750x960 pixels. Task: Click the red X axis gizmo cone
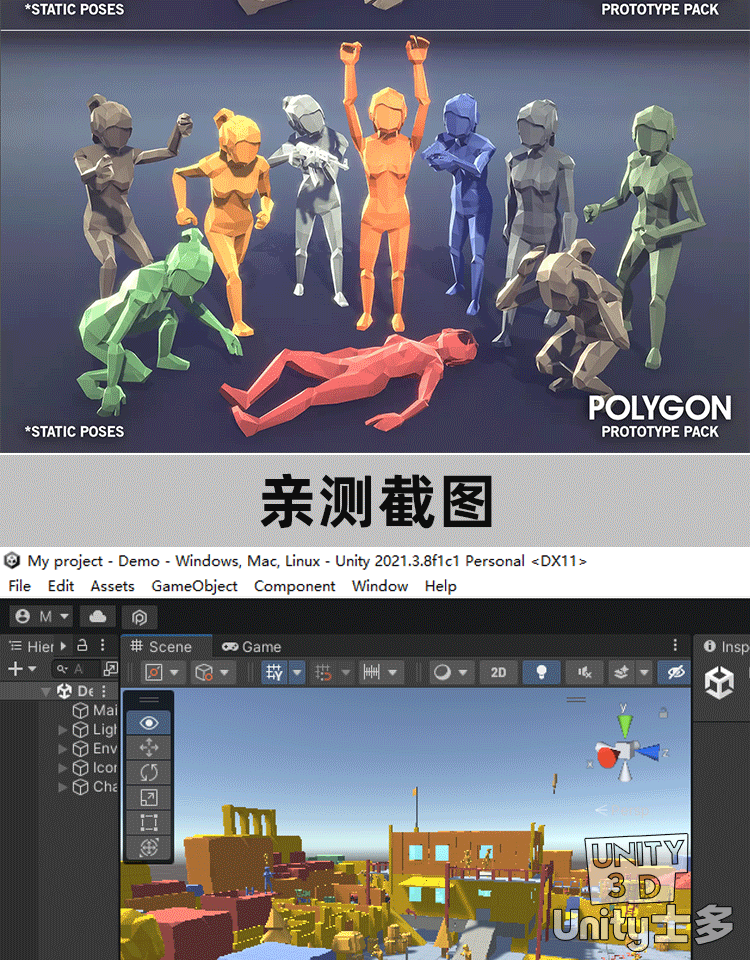point(607,757)
